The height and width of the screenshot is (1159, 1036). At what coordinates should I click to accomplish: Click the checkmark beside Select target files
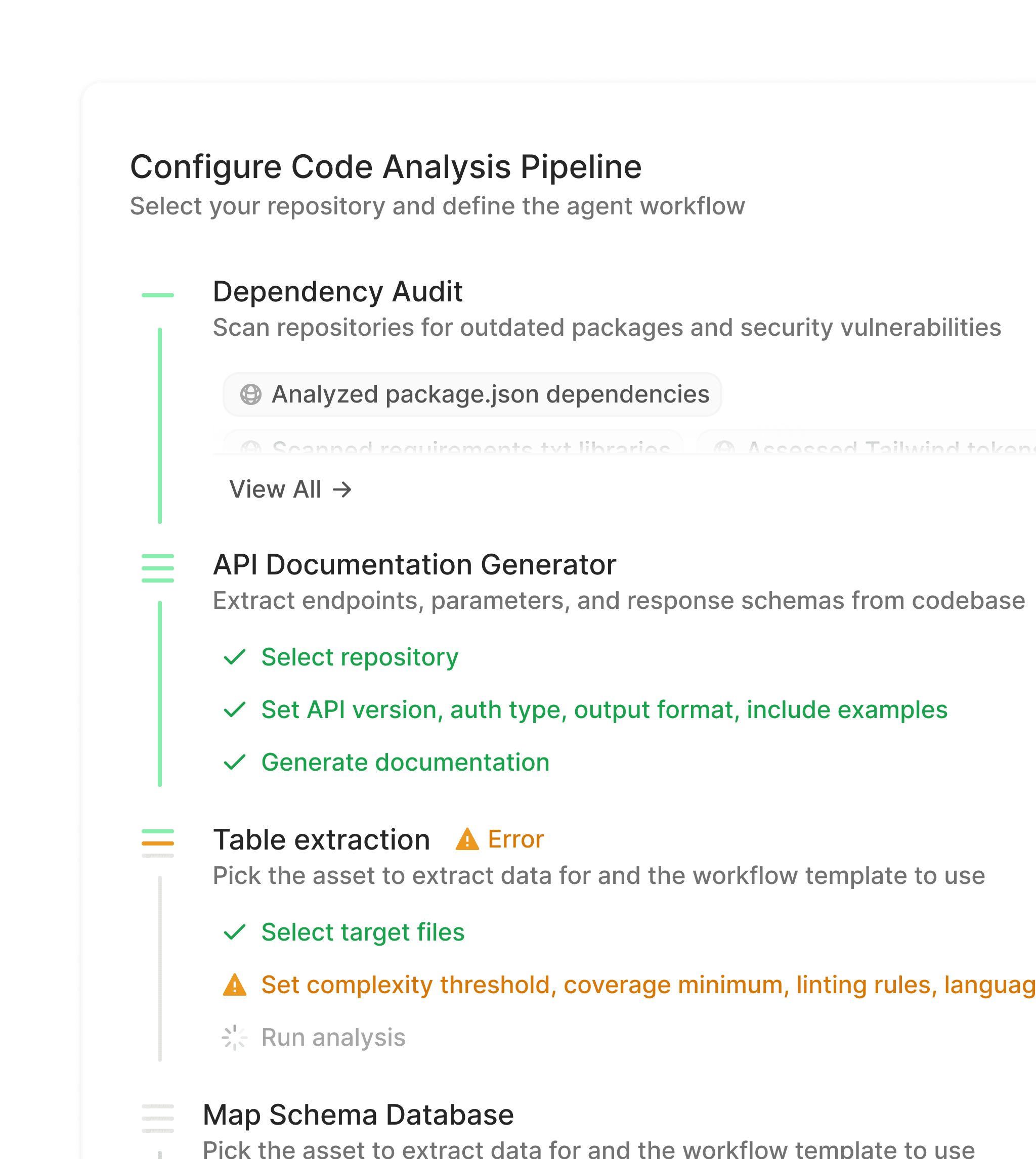[x=235, y=932]
